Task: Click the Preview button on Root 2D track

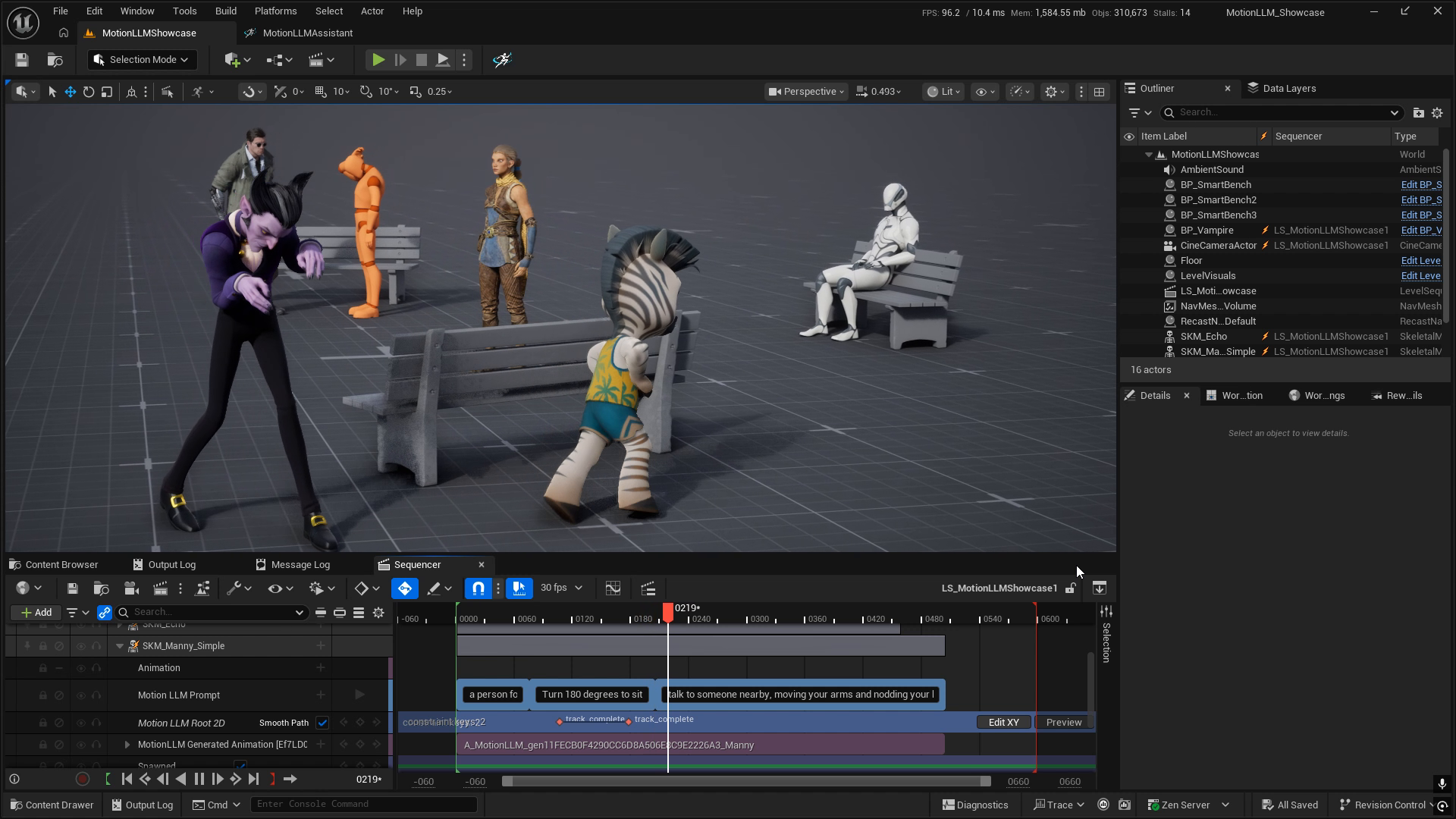Action: (1063, 723)
